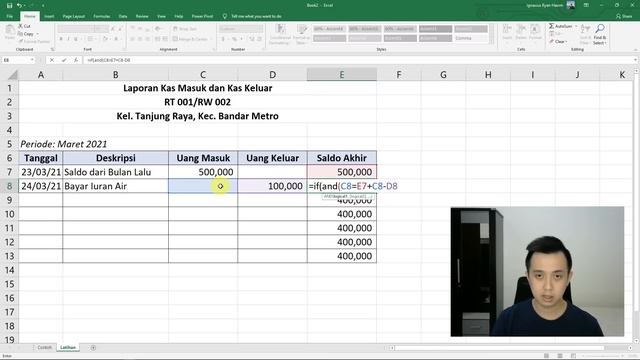This screenshot has width=640, height=360.
Task: Collapse the ribbon with the caret
Action: (x=636, y=49)
